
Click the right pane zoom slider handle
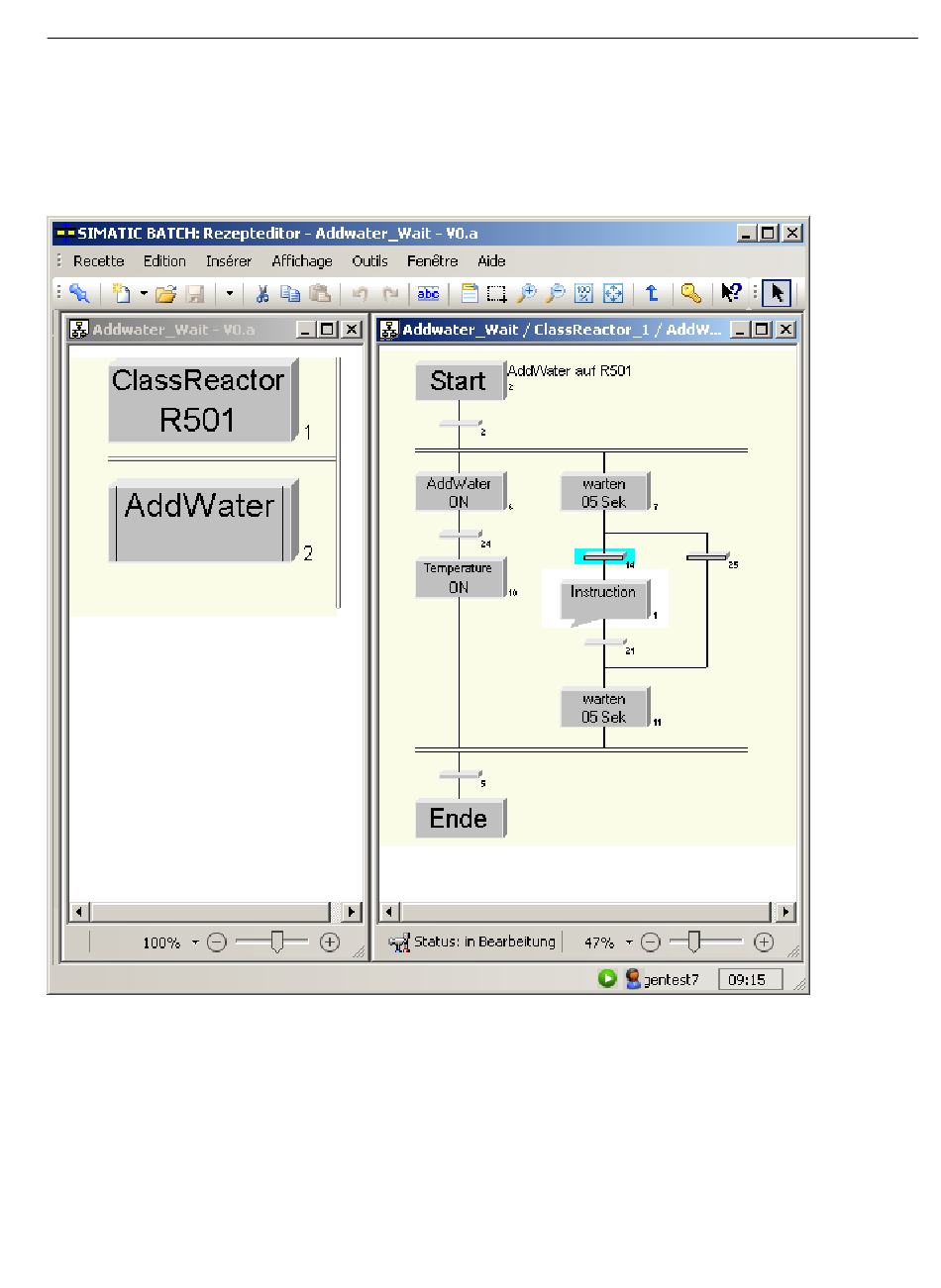(x=693, y=942)
